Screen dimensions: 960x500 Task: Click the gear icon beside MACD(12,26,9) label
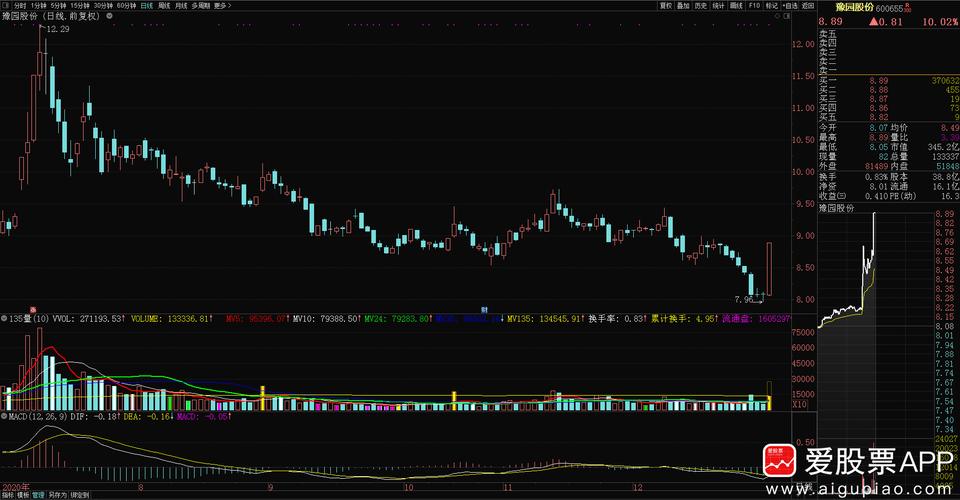(4, 416)
